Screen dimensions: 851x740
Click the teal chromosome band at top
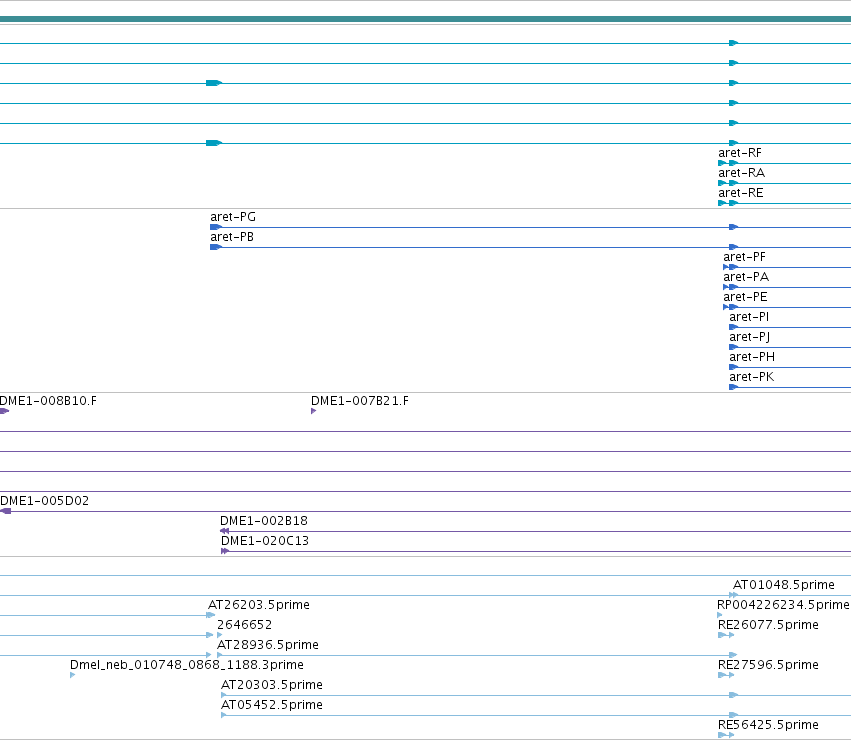(426, 19)
